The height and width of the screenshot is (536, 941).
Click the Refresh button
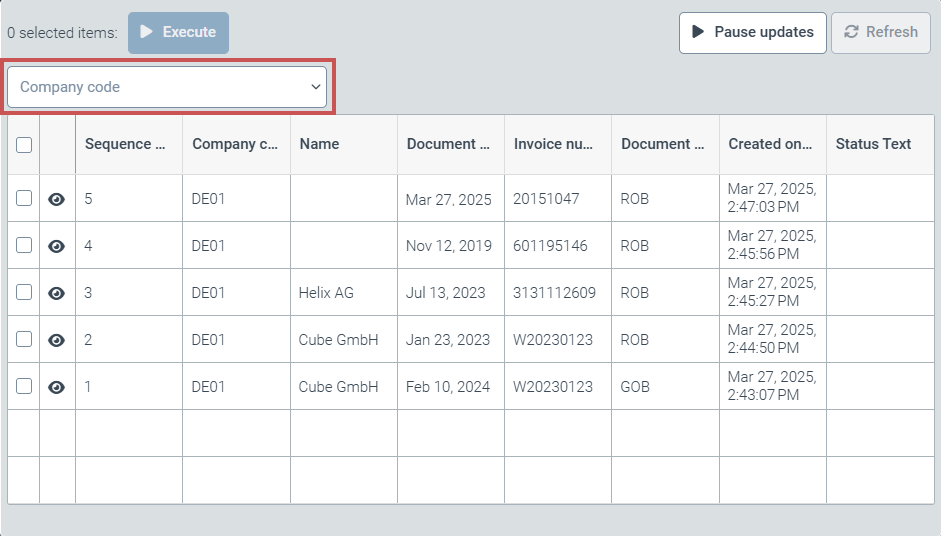coord(881,32)
